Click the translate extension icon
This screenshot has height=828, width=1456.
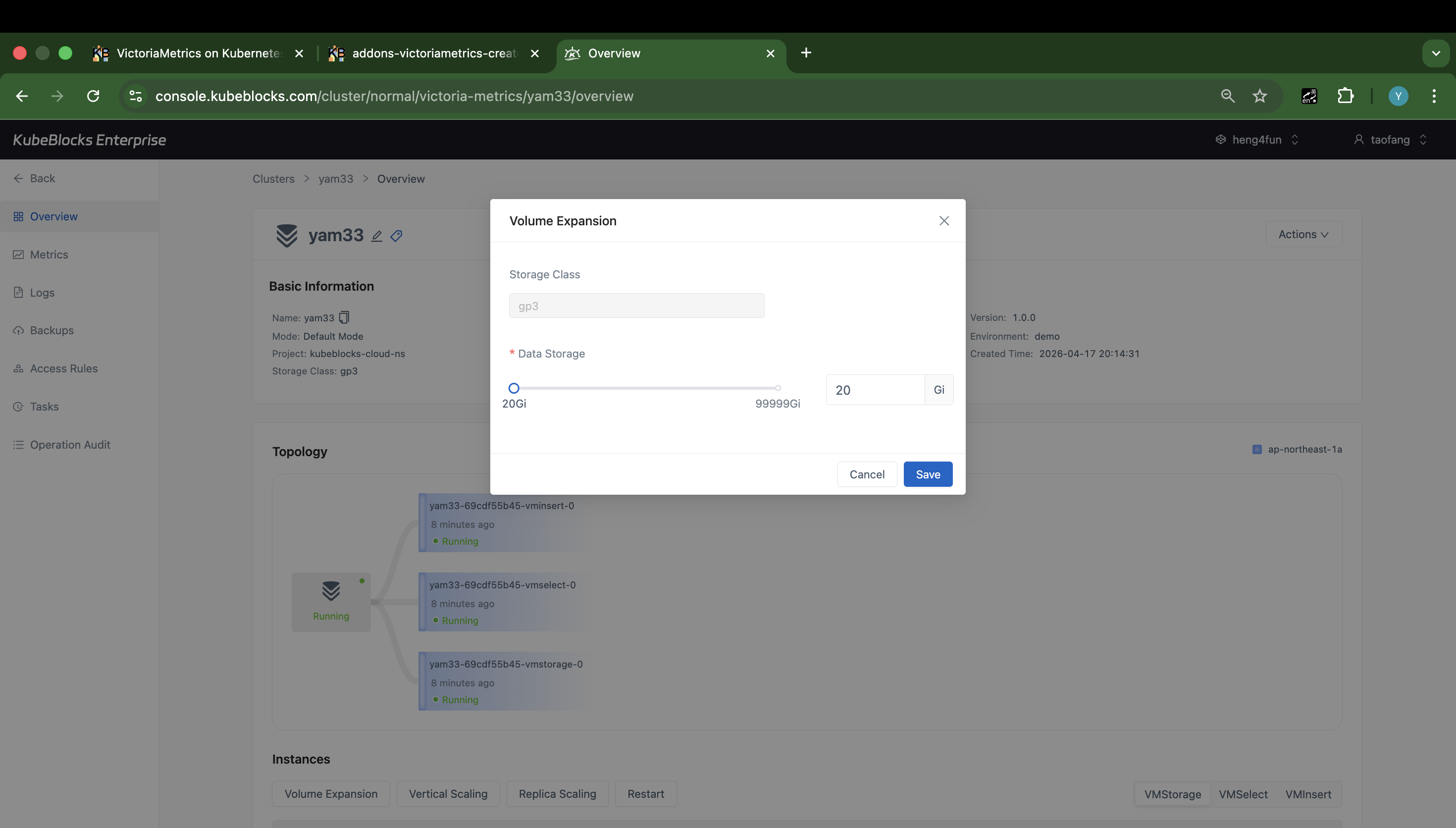click(1309, 96)
